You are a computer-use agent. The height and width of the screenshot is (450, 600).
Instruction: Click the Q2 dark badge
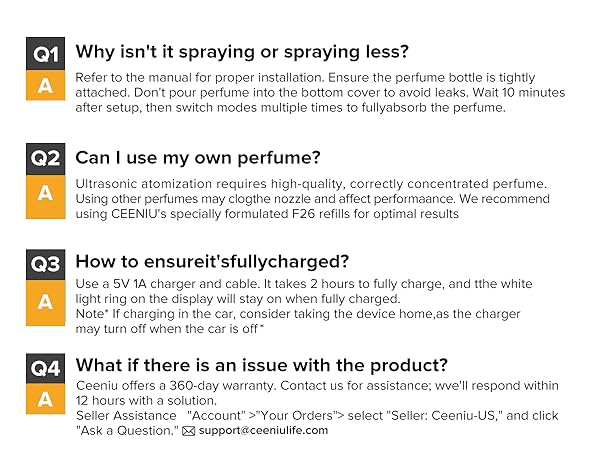coord(45,159)
